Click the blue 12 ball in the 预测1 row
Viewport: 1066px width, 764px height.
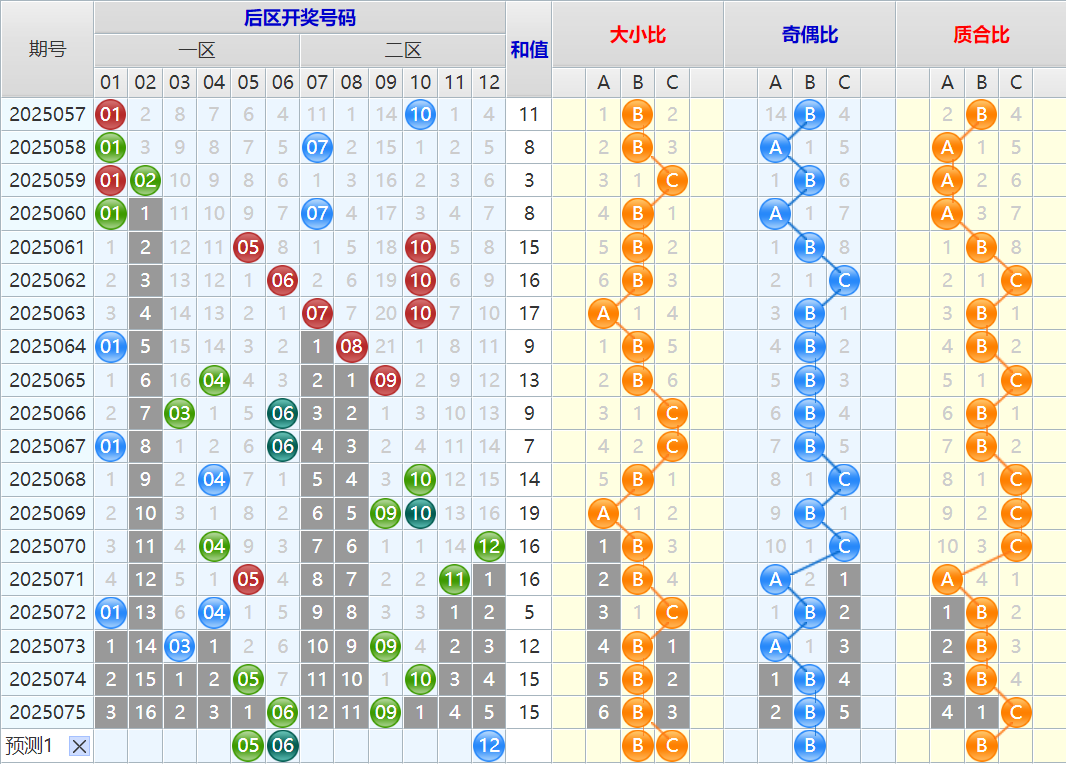point(489,746)
